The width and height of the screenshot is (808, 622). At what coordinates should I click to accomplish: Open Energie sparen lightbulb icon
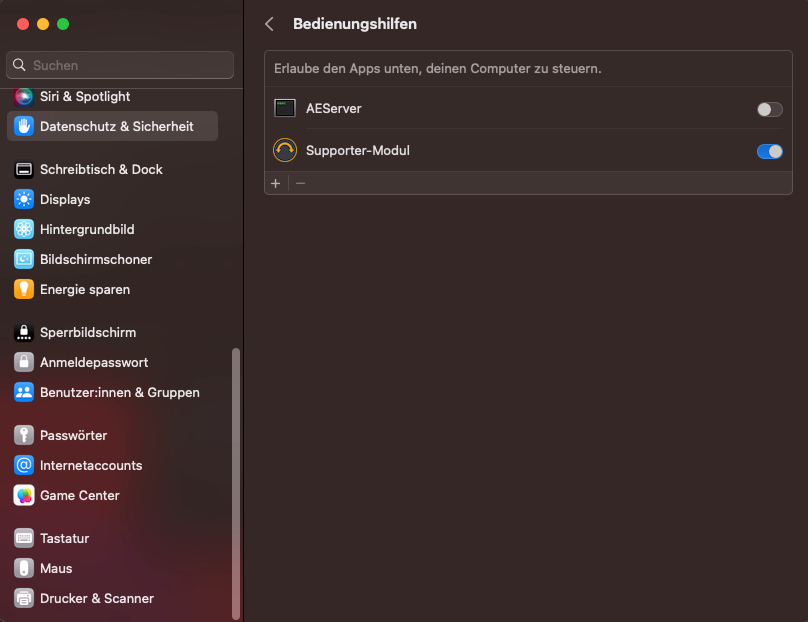pyautogui.click(x=24, y=290)
